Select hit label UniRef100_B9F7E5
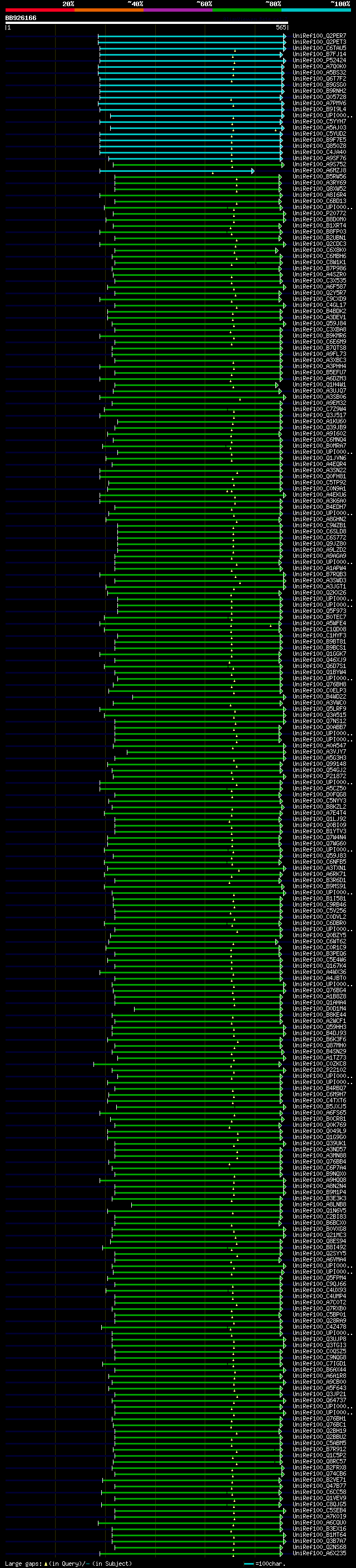This screenshot has width=356, height=1568. click(319, 140)
